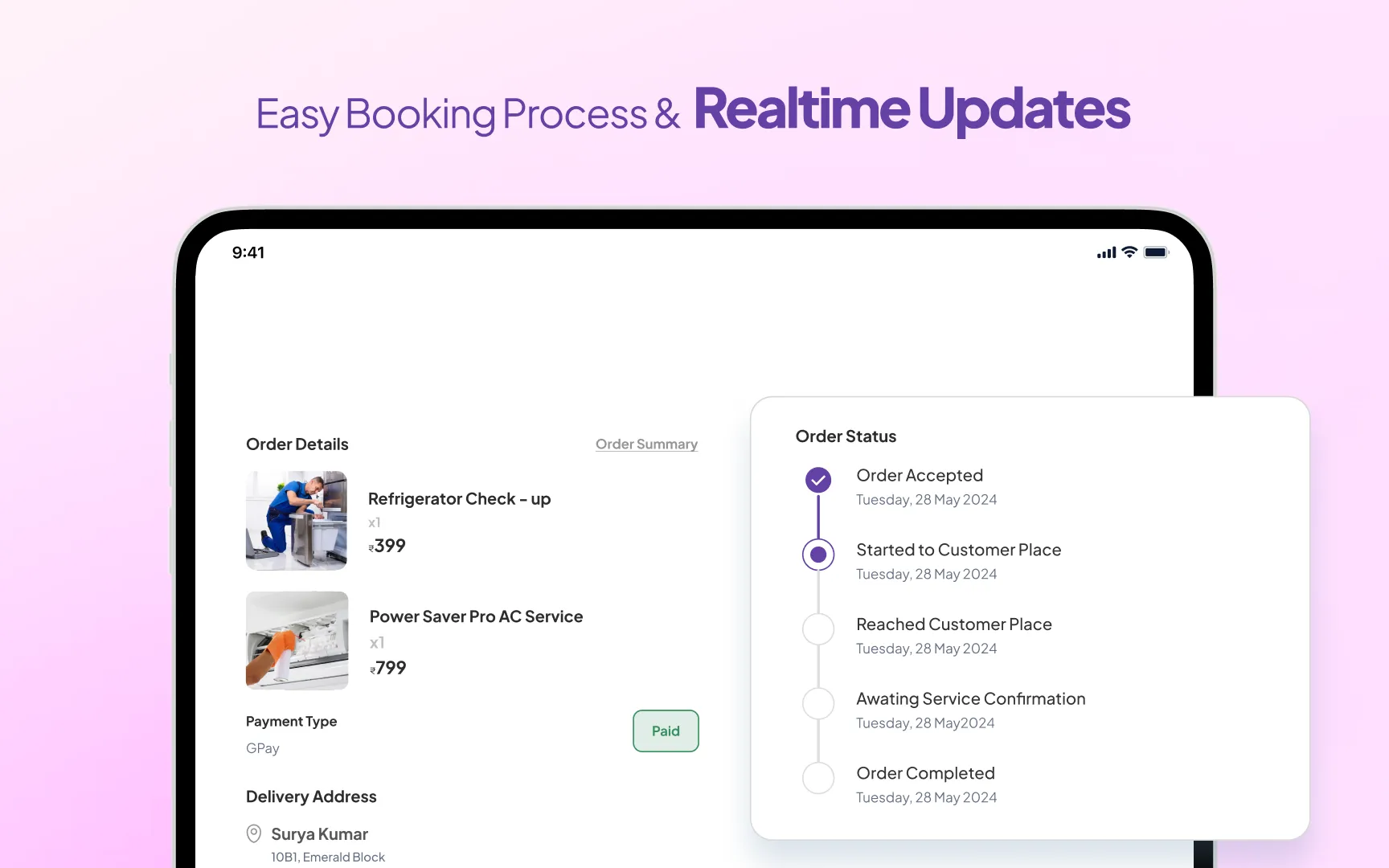Click the Order Accepted checkmark icon
The image size is (1389, 868).
tap(818, 480)
